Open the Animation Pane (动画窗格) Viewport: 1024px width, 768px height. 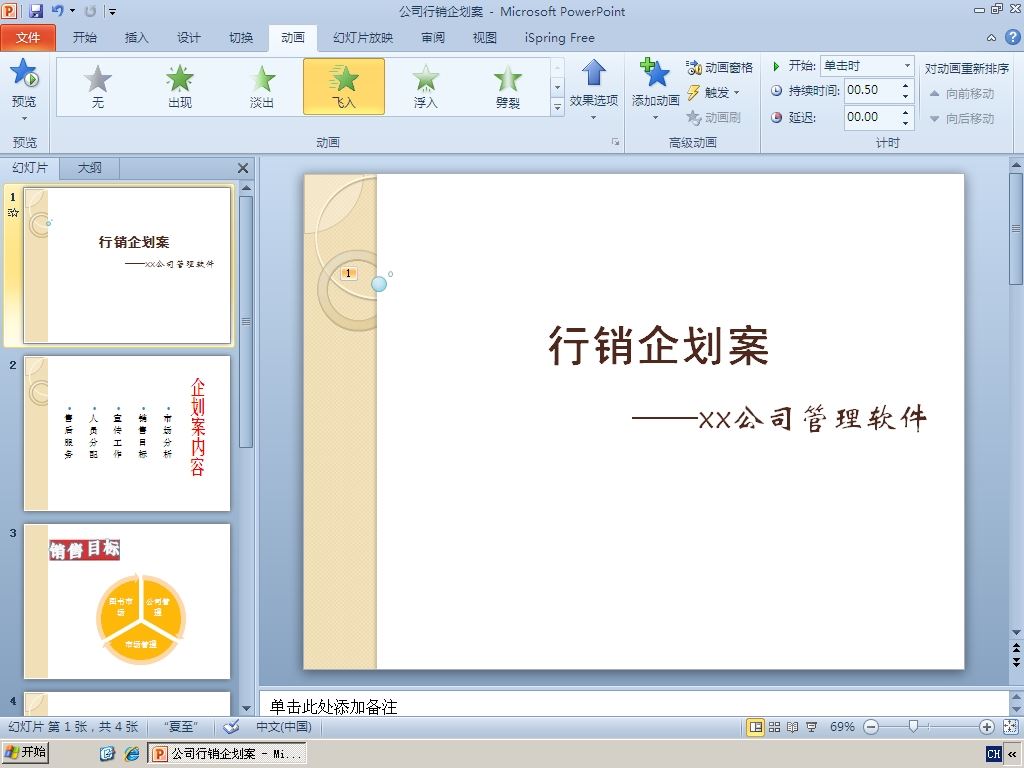[x=720, y=67]
